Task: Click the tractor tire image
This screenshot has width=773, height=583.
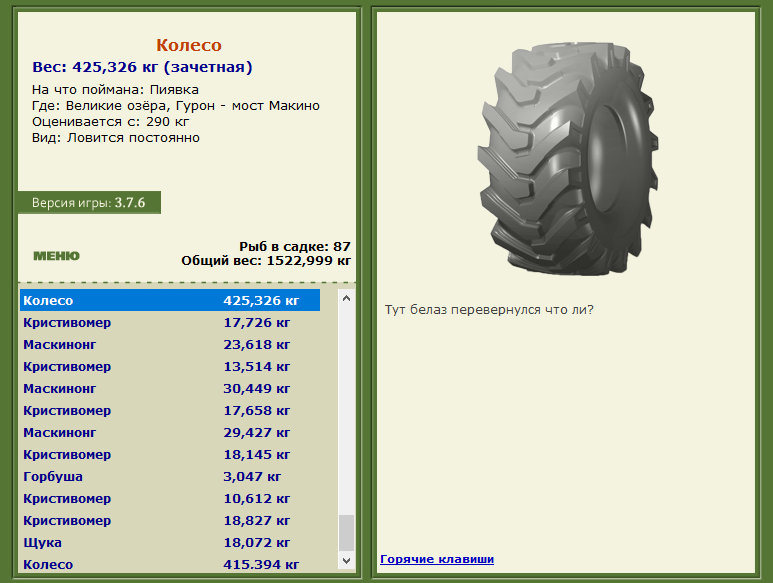Action: [x=568, y=158]
